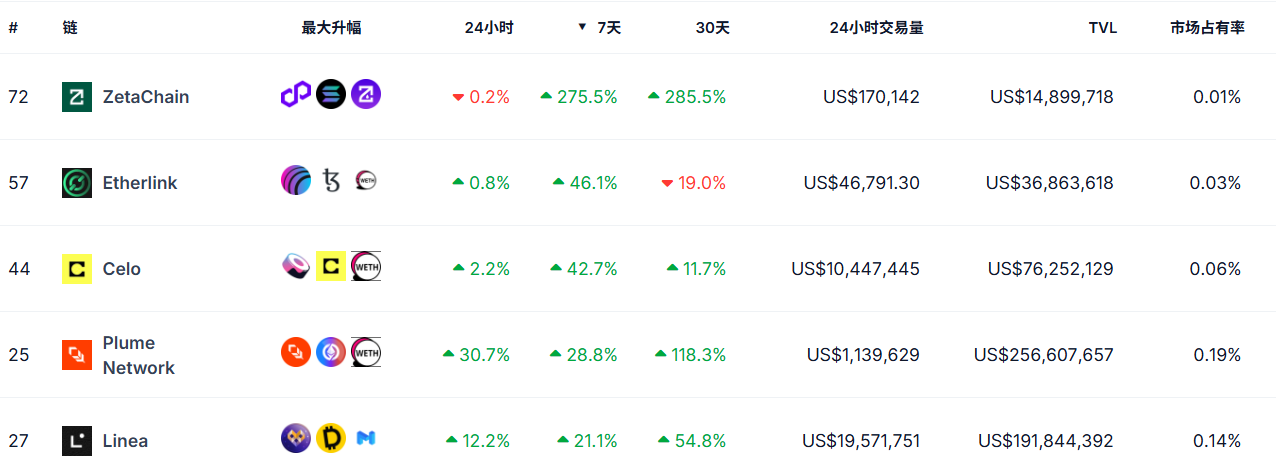
Task: Open the Celo chain name link
Action: click(x=122, y=269)
